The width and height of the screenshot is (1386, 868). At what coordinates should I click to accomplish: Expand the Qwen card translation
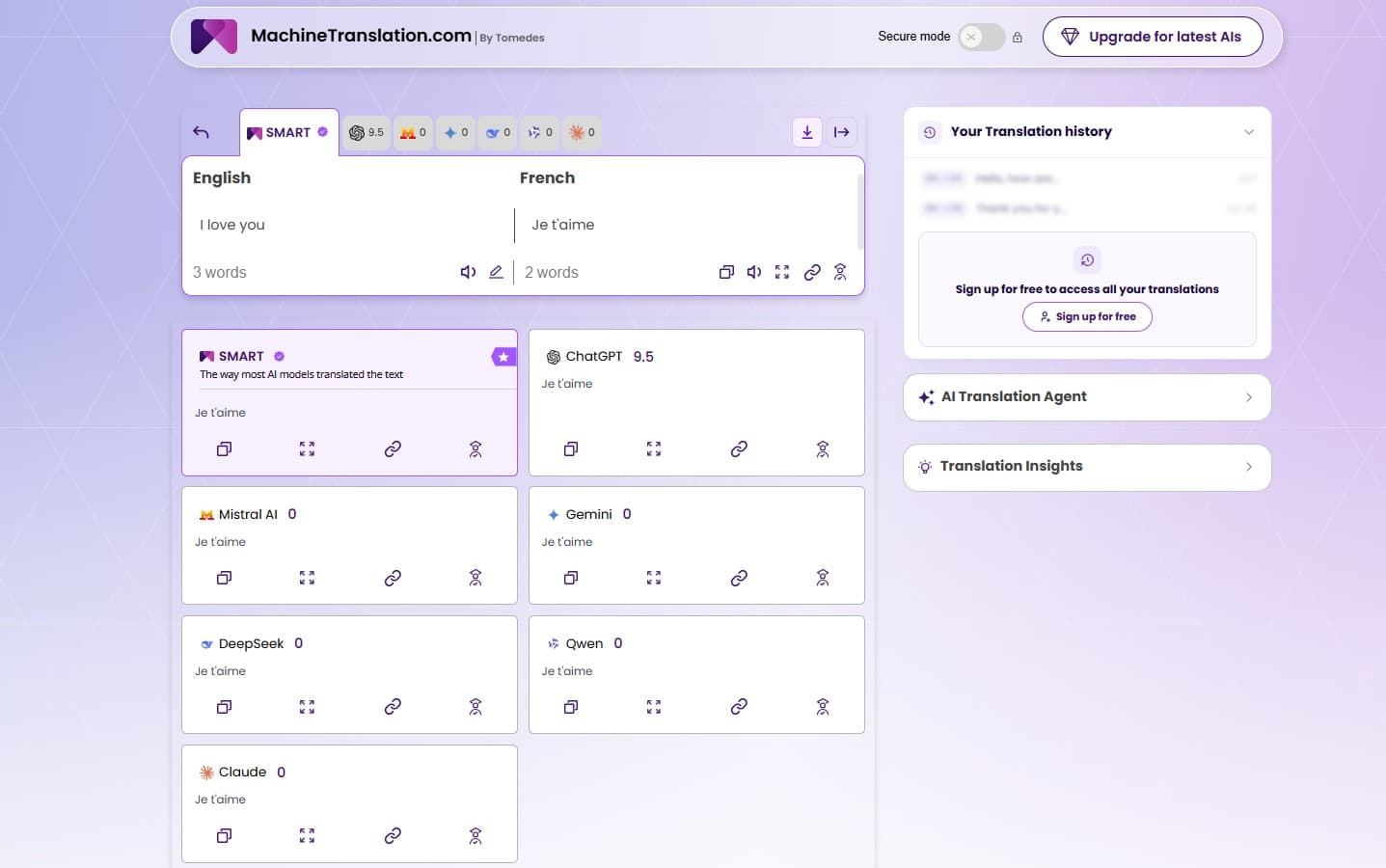pos(654,707)
